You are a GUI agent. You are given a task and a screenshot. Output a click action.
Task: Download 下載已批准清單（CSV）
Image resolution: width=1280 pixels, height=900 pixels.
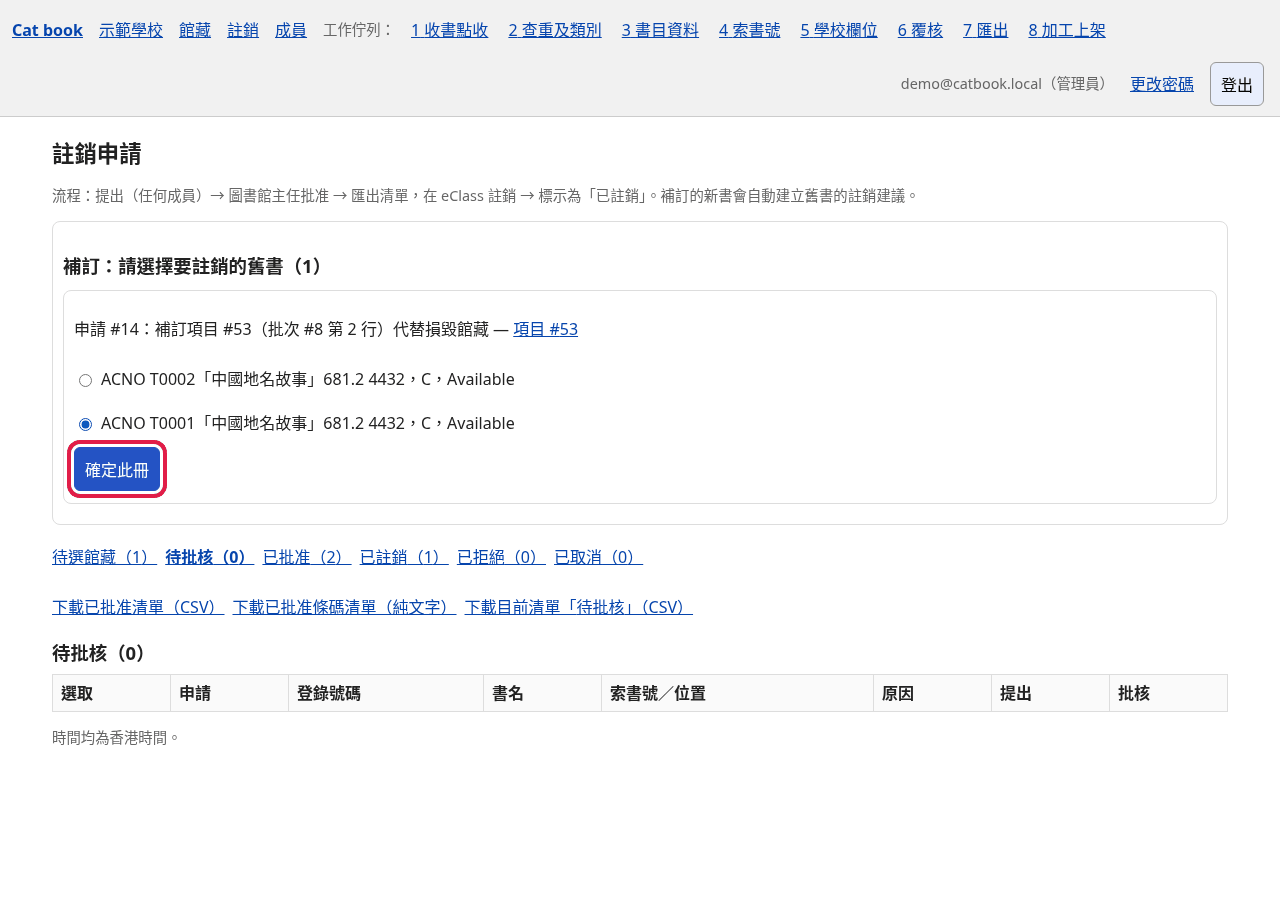[138, 607]
